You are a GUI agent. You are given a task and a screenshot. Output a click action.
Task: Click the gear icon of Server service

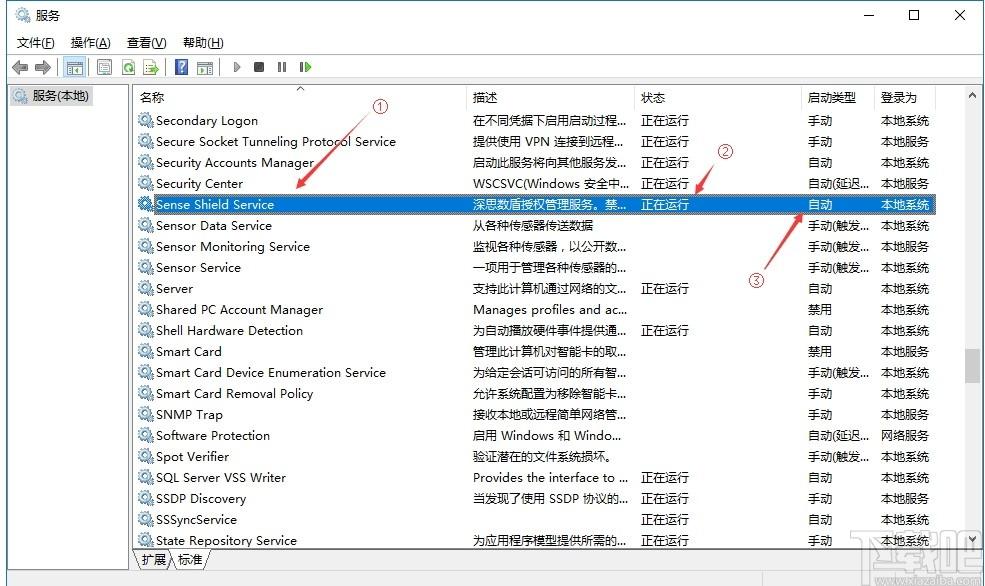pos(146,288)
